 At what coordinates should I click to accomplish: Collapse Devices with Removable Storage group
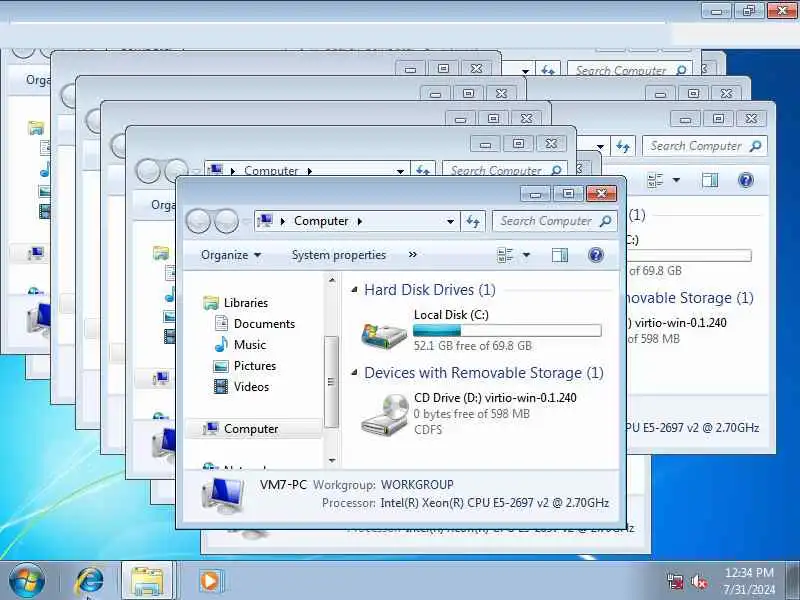point(354,373)
